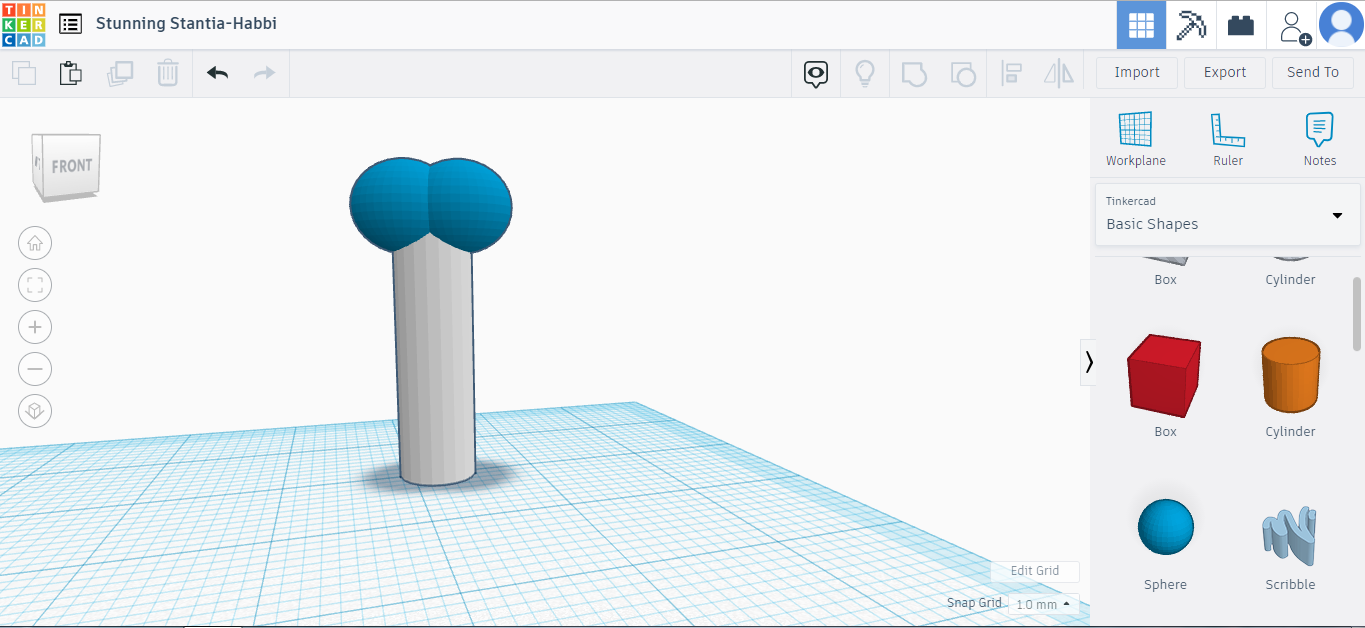Viewport: 1365px width, 628px height.
Task: Click the Edit Grid button
Action: coord(1035,571)
